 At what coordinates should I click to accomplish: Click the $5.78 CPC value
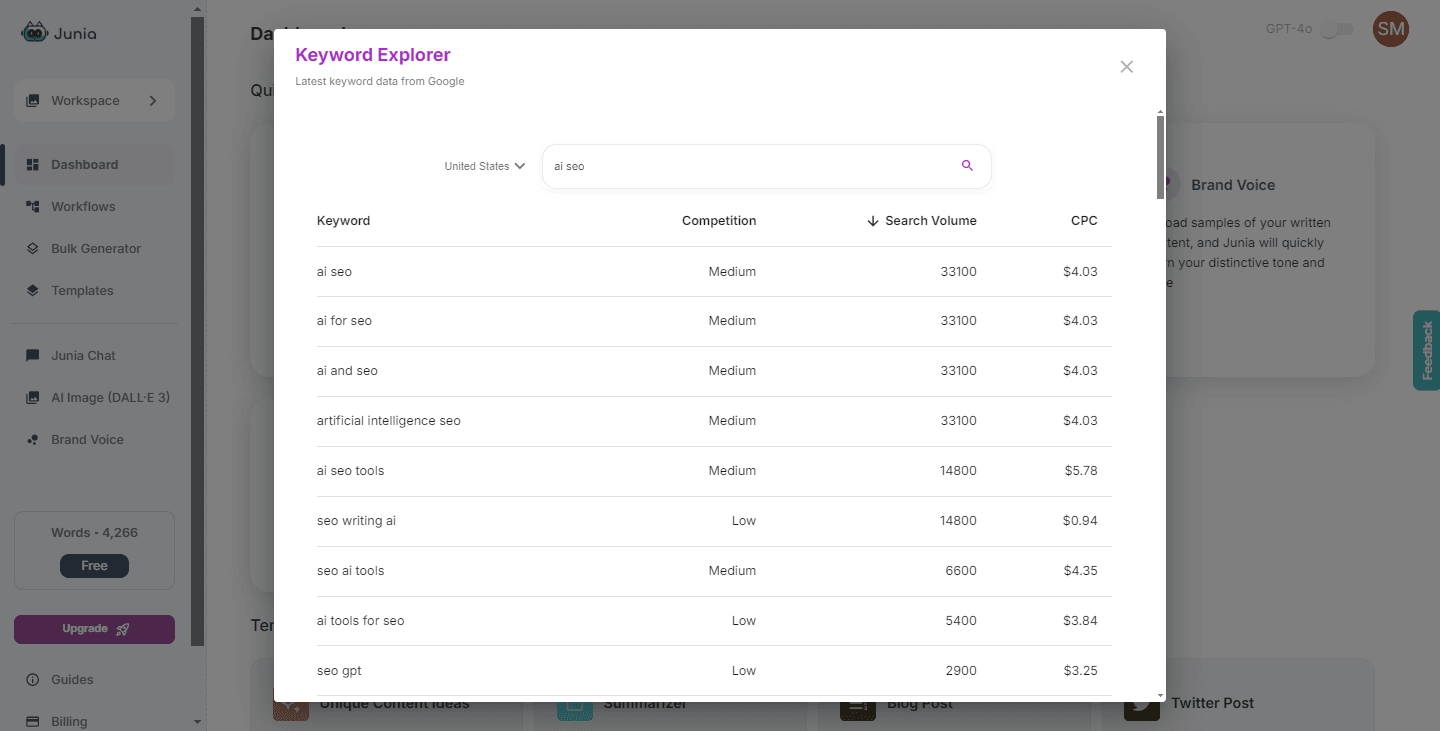(x=1080, y=471)
